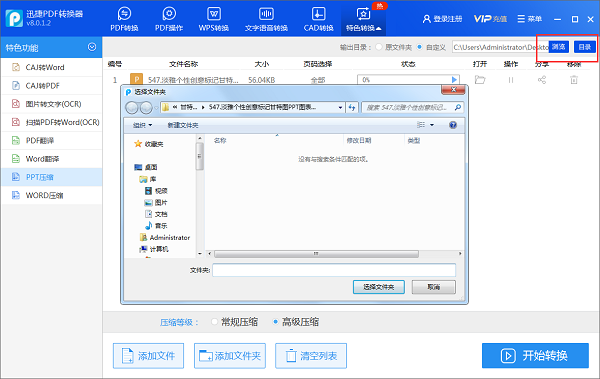The width and height of the screenshot is (600, 379).
Task: Select 图片 library in tree
Action: tap(156, 203)
